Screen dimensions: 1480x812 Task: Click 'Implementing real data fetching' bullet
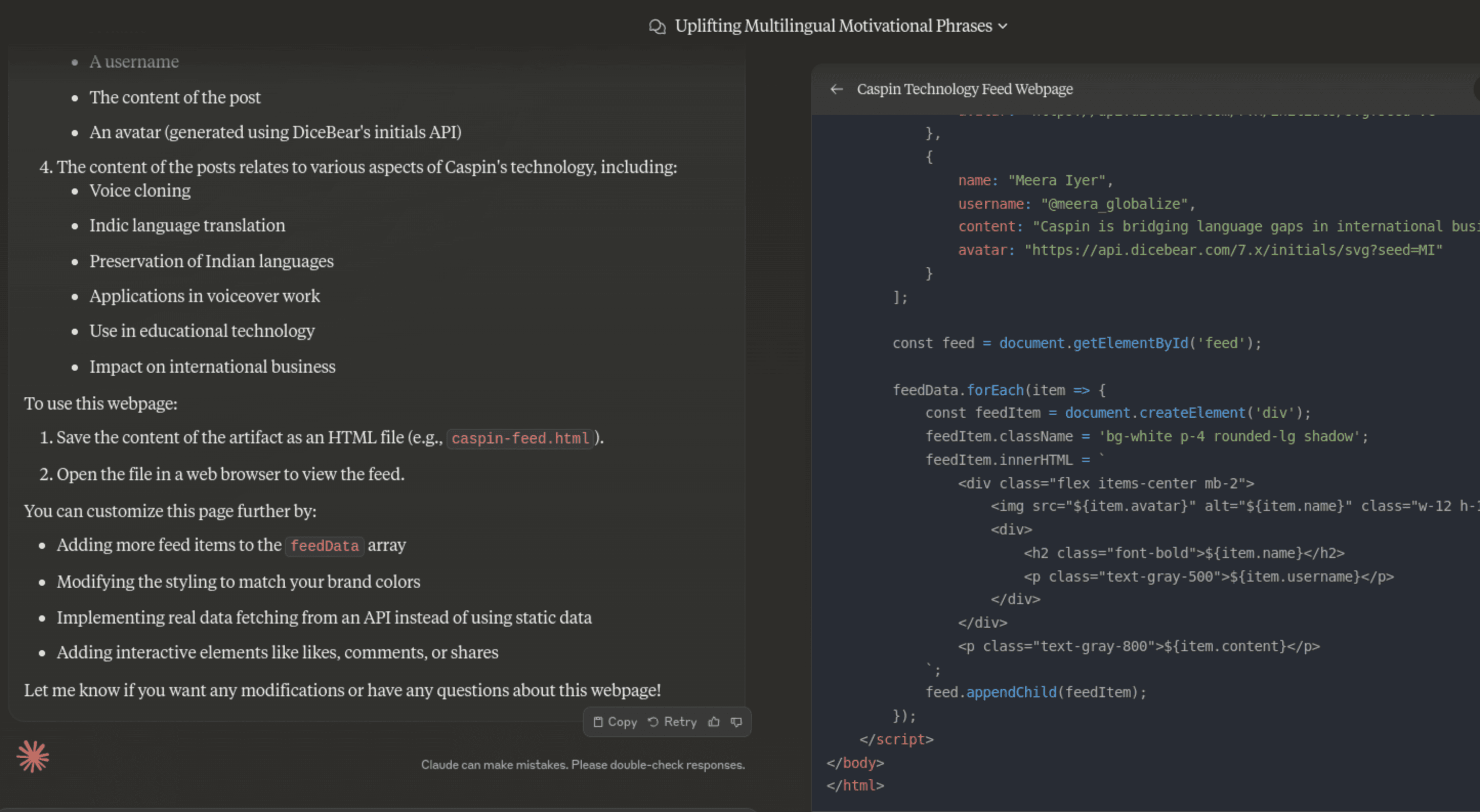coord(324,617)
